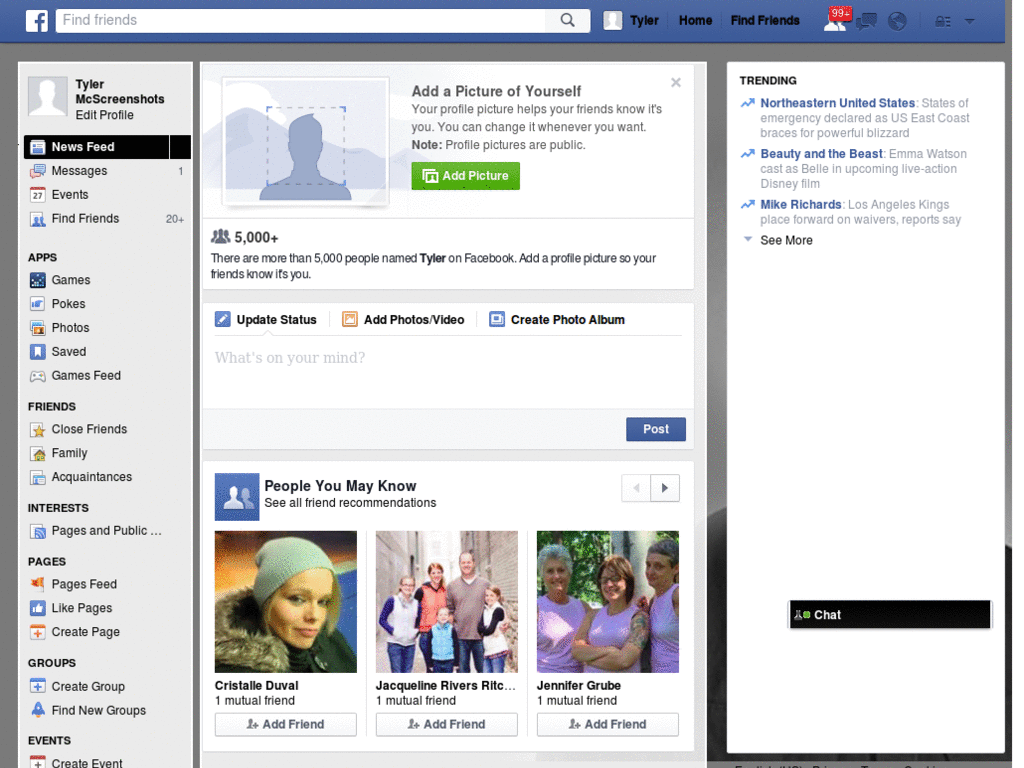1024x768 pixels.
Task: Click the Create Event plus icon
Action: coord(38,763)
